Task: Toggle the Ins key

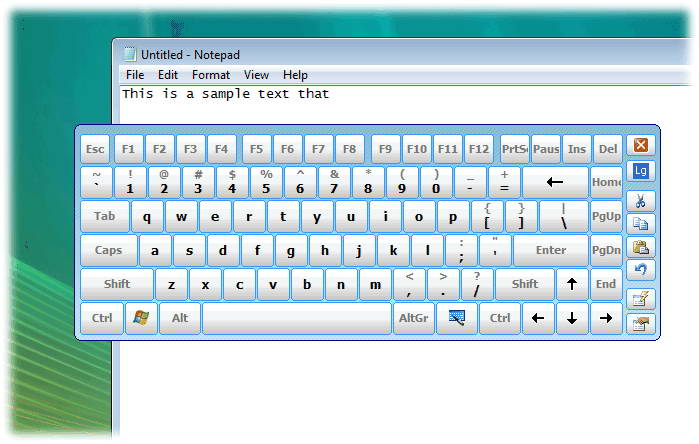Action: pyautogui.click(x=577, y=149)
